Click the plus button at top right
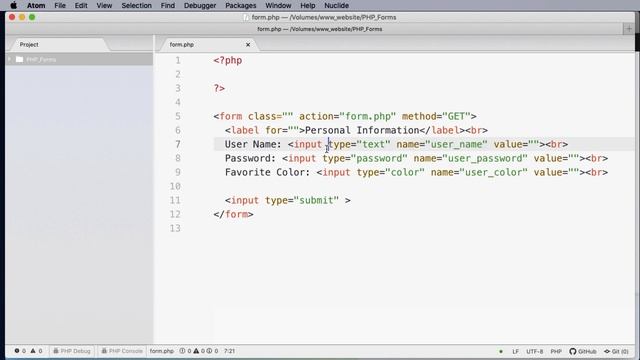 point(629,29)
